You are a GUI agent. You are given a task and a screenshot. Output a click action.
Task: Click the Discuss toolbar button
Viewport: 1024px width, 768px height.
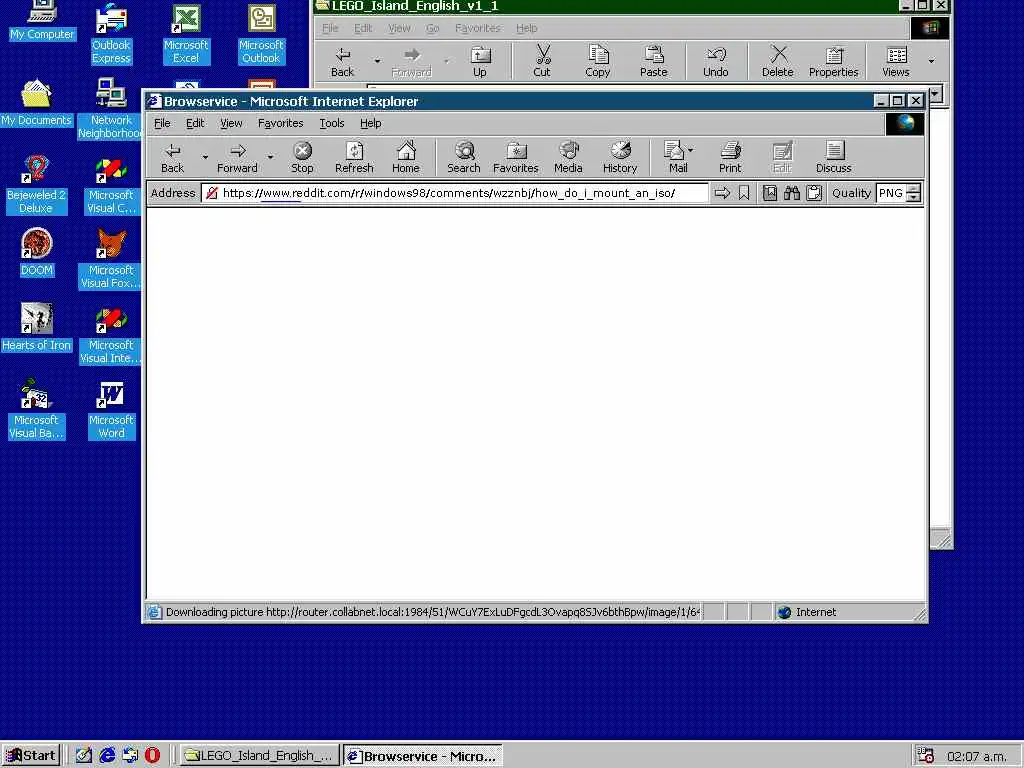834,158
